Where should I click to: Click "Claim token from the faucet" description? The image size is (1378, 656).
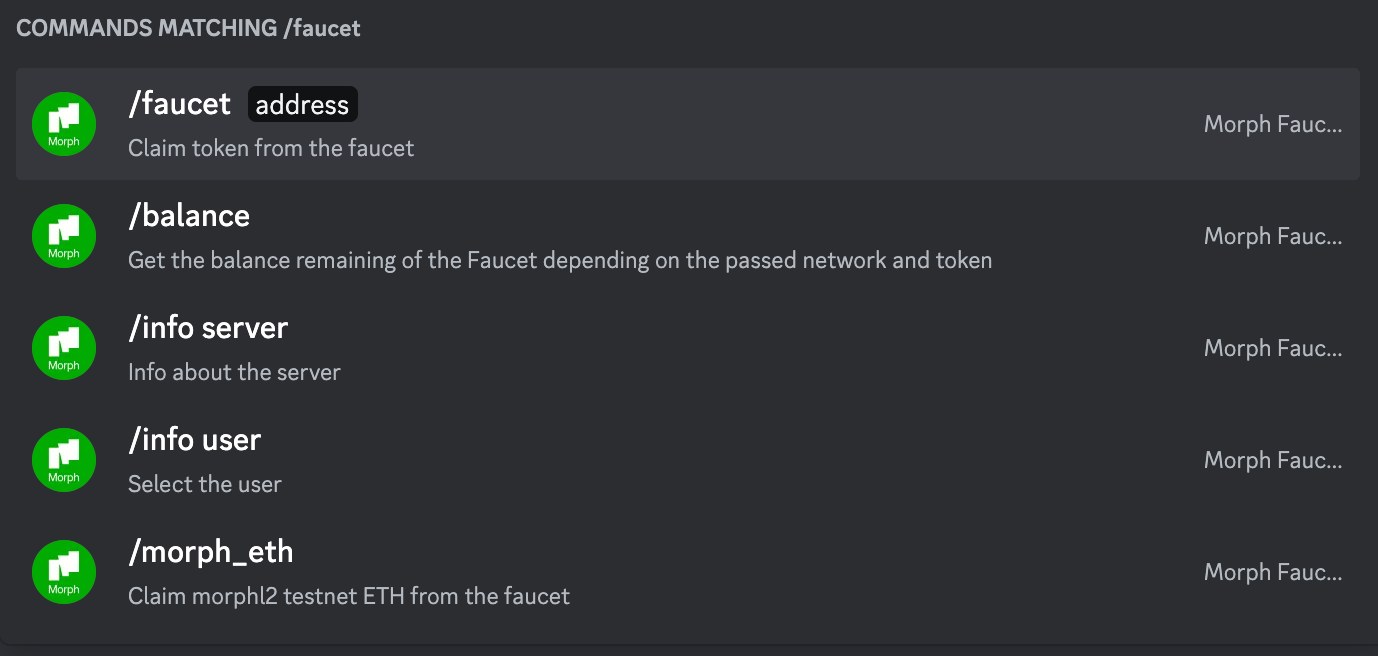[271, 148]
